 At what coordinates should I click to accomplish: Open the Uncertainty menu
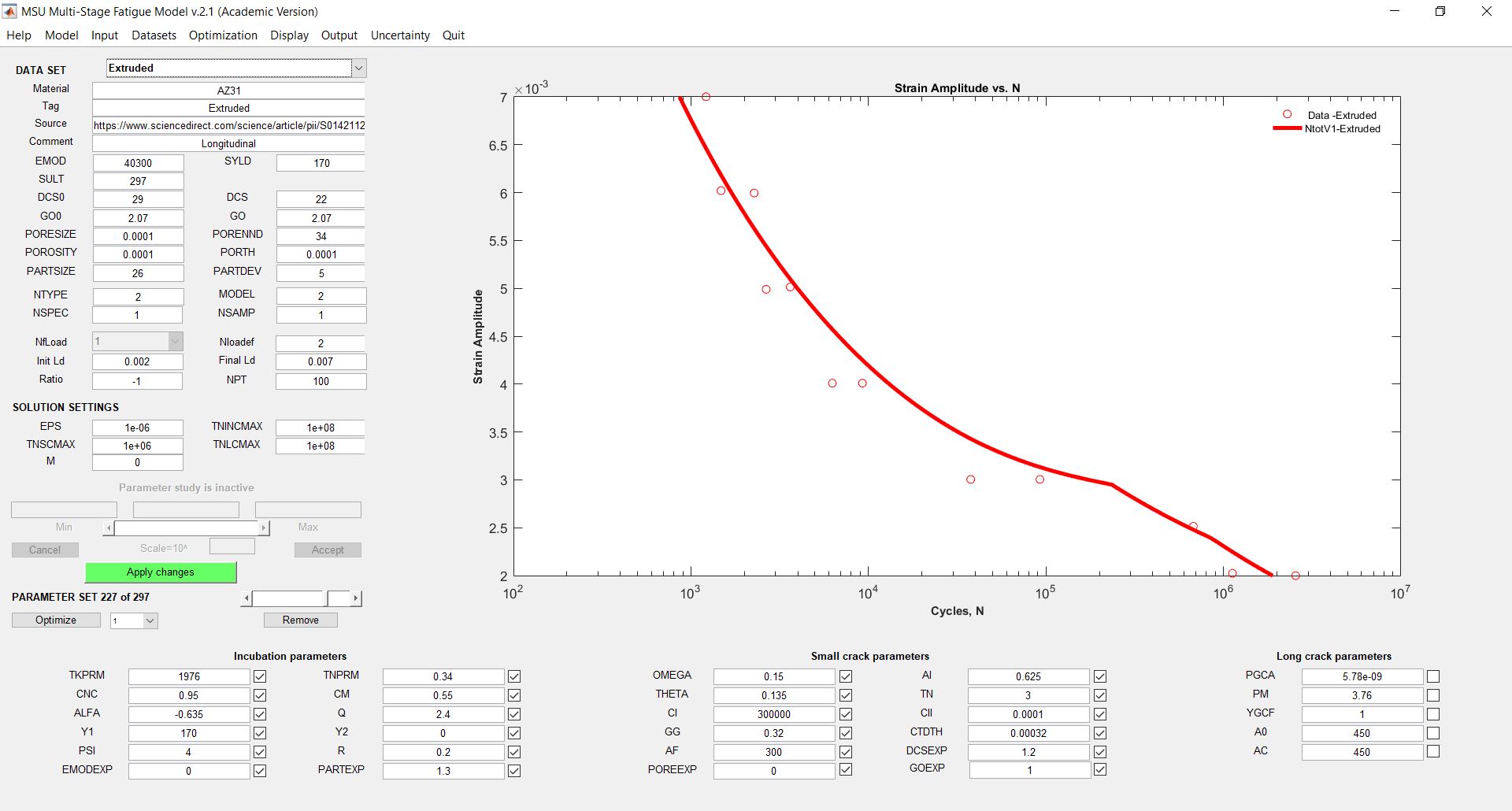click(400, 35)
